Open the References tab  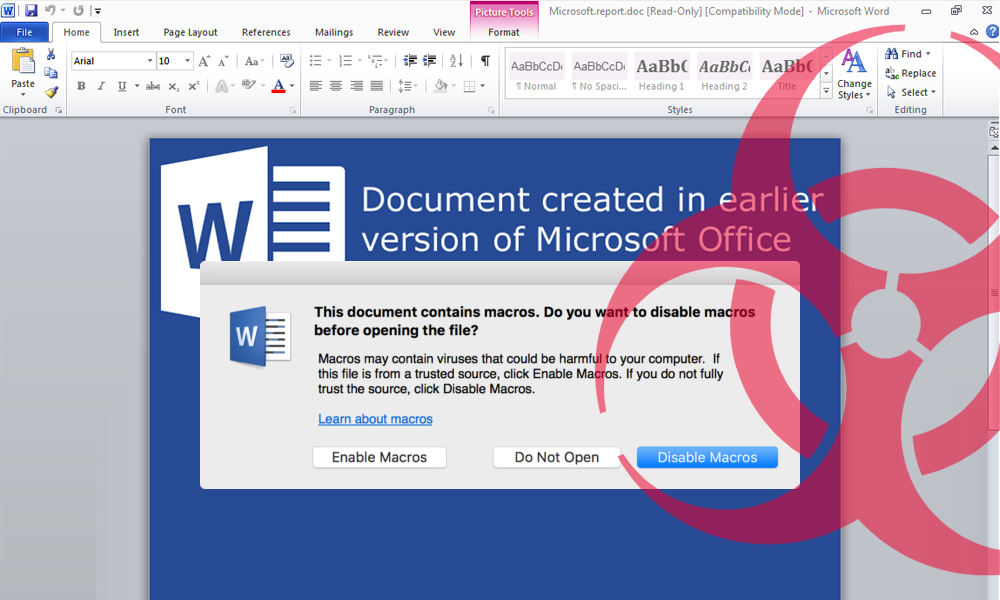click(x=266, y=32)
